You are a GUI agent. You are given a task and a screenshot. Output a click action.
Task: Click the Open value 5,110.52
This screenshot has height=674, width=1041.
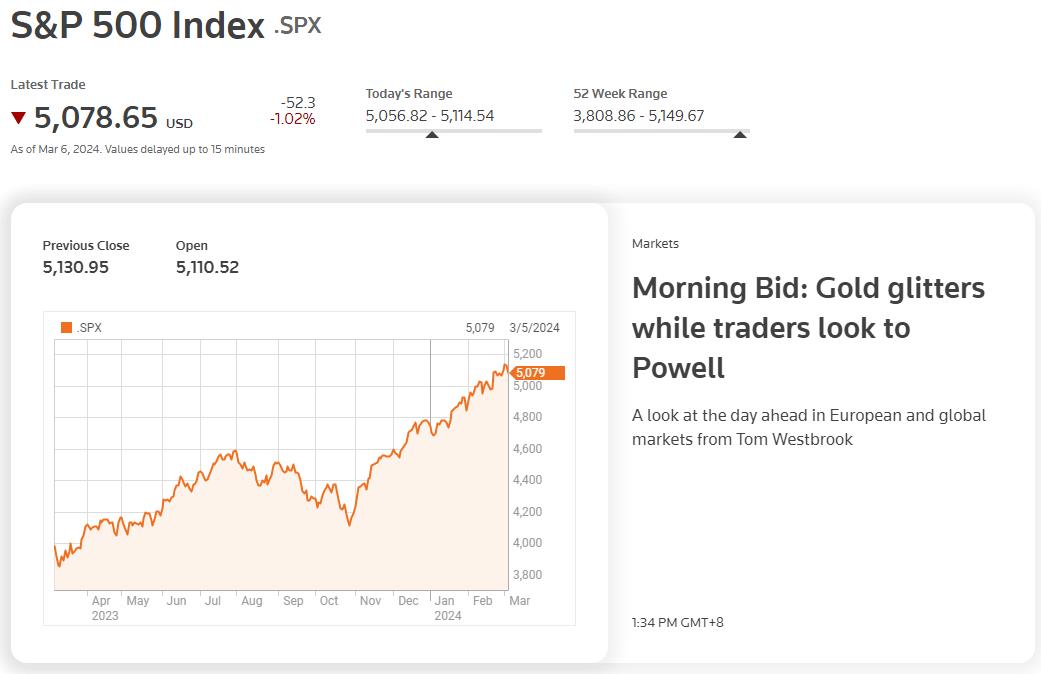tap(207, 267)
